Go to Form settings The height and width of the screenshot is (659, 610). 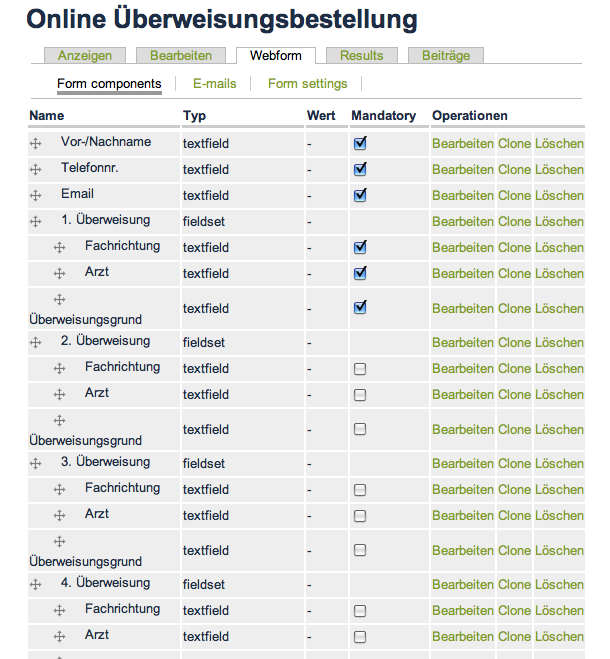(308, 84)
